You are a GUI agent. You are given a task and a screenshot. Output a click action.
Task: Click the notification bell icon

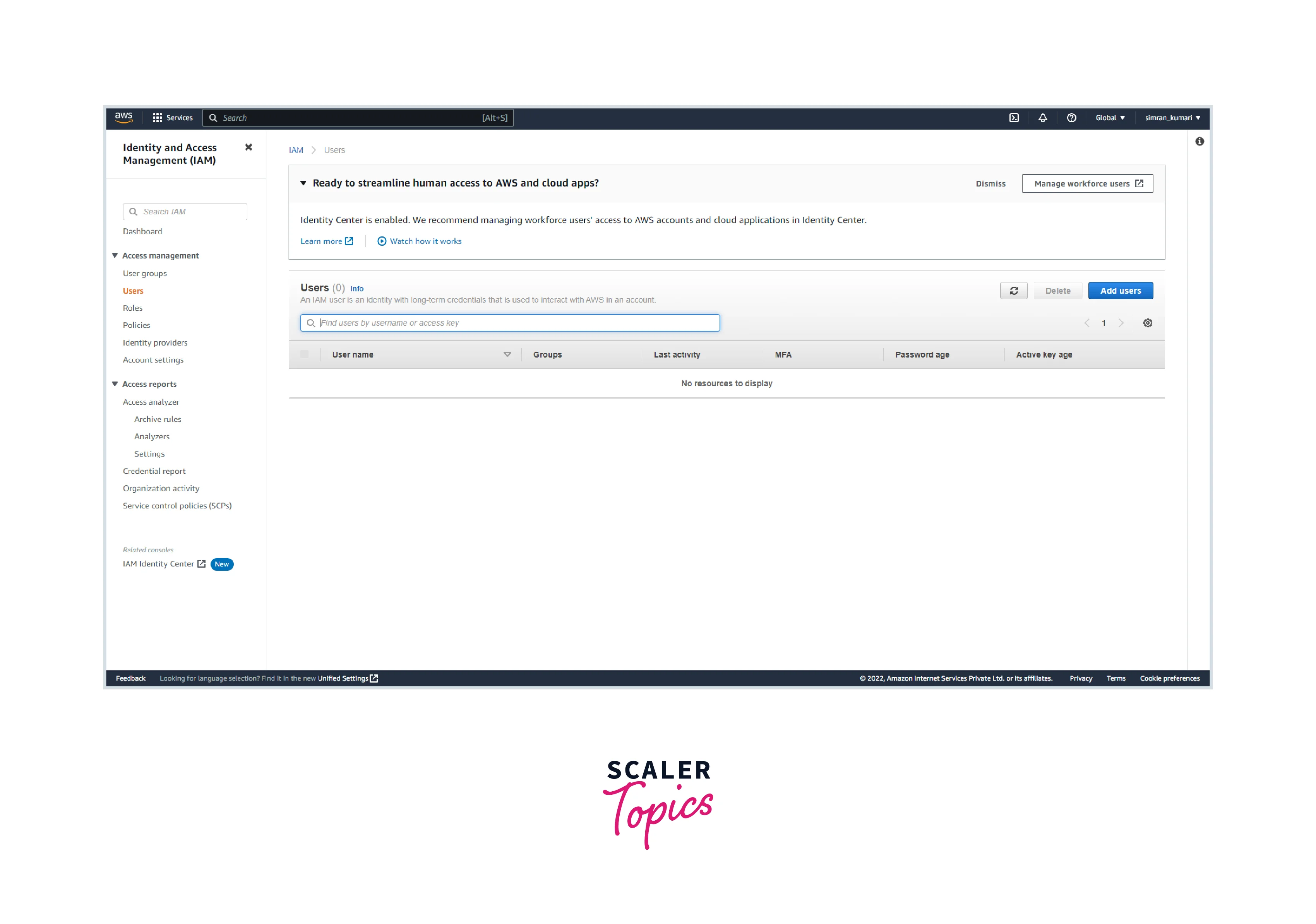pos(1044,118)
